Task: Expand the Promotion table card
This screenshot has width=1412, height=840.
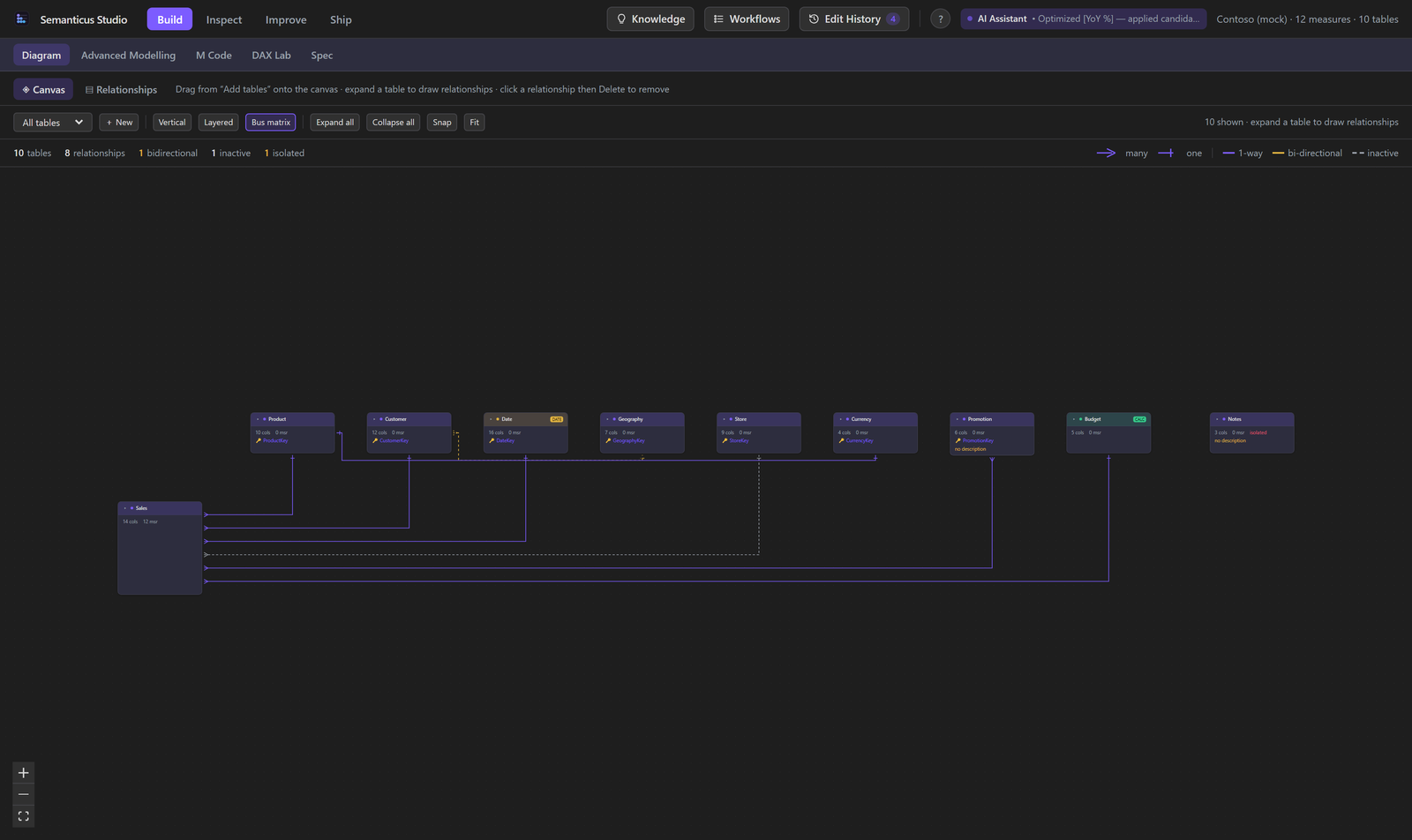Action: pos(956,419)
